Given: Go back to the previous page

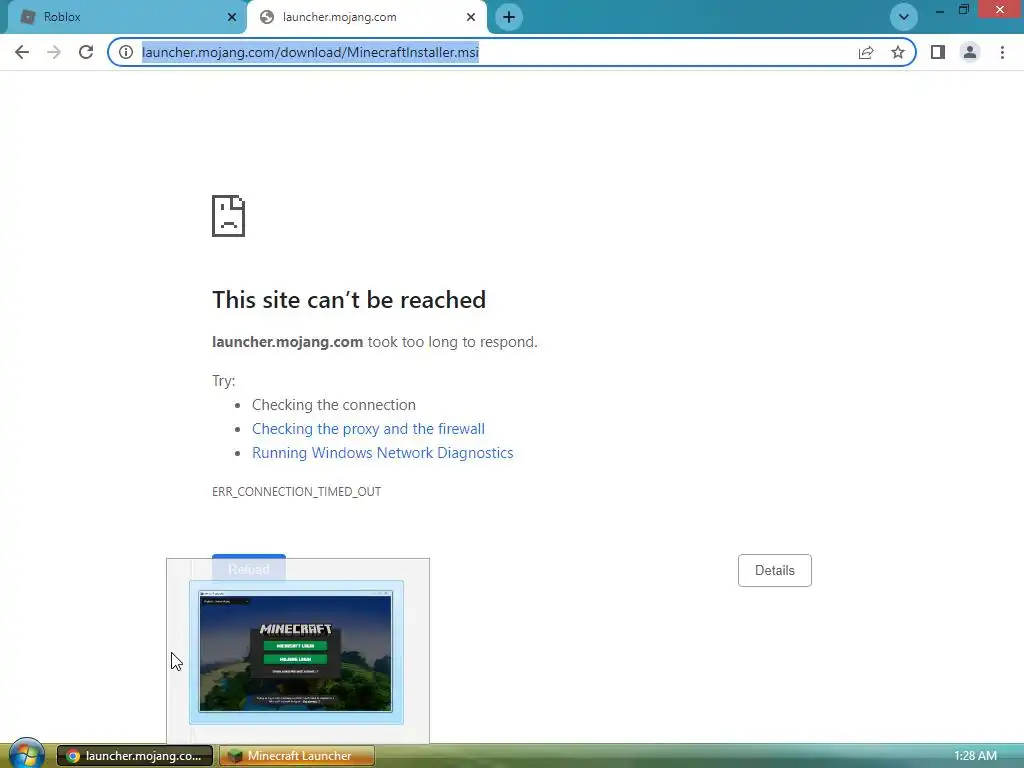Looking at the screenshot, I should pos(22,52).
